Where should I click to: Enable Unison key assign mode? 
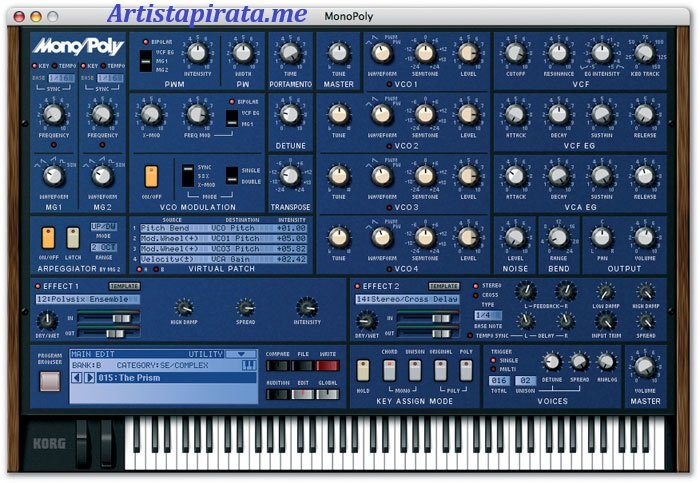[415, 371]
